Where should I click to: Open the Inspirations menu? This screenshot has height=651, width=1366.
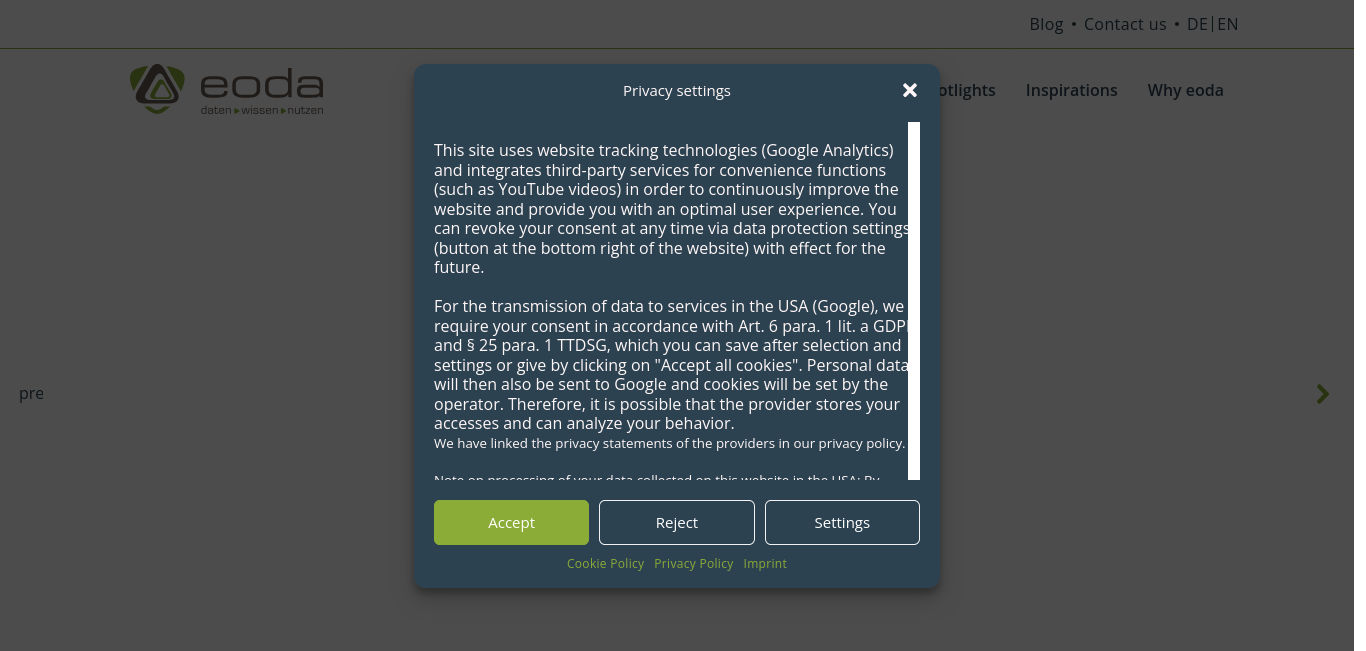(x=1071, y=90)
